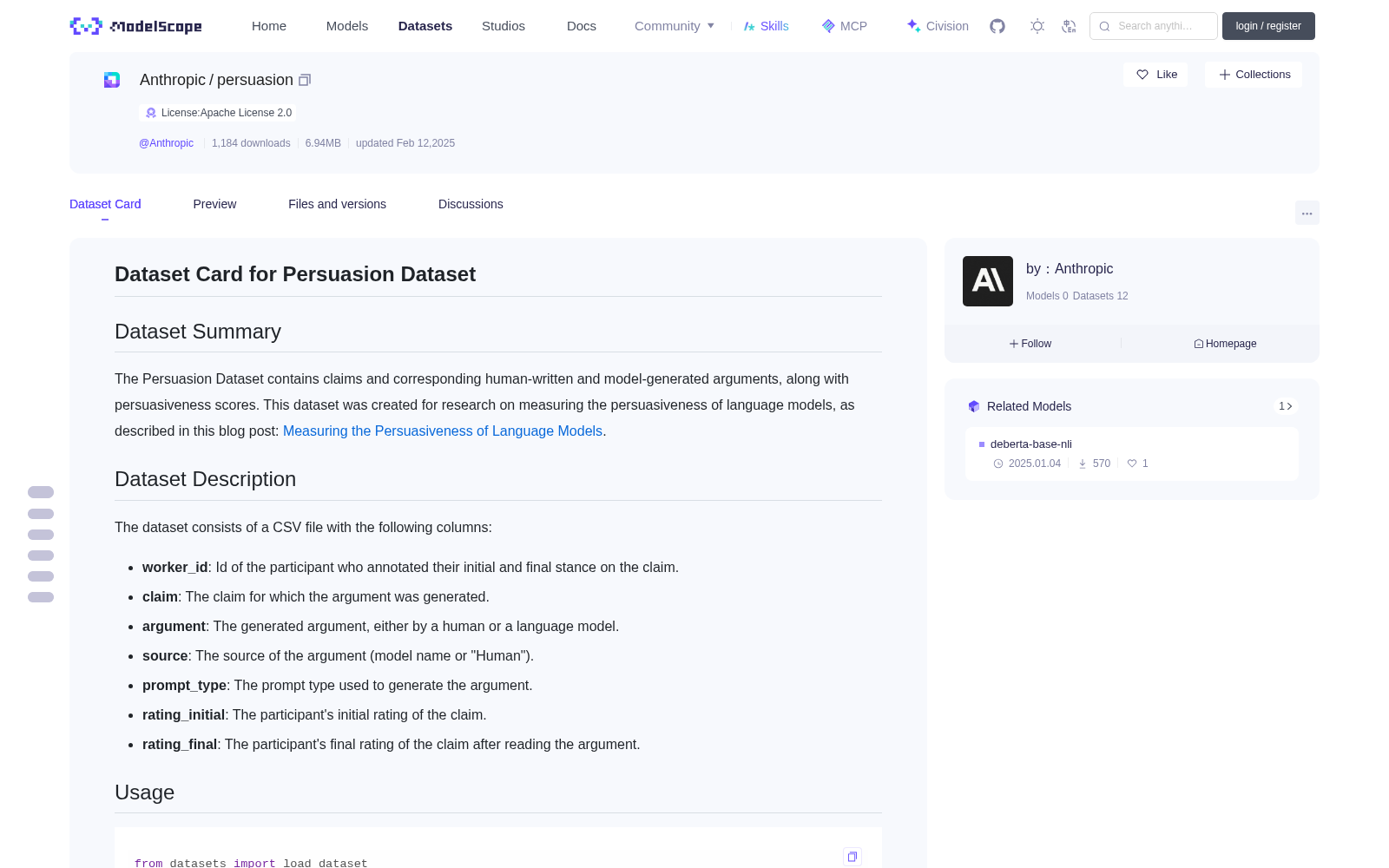Click login / register button
The height and width of the screenshot is (868, 1389).
1268,26
